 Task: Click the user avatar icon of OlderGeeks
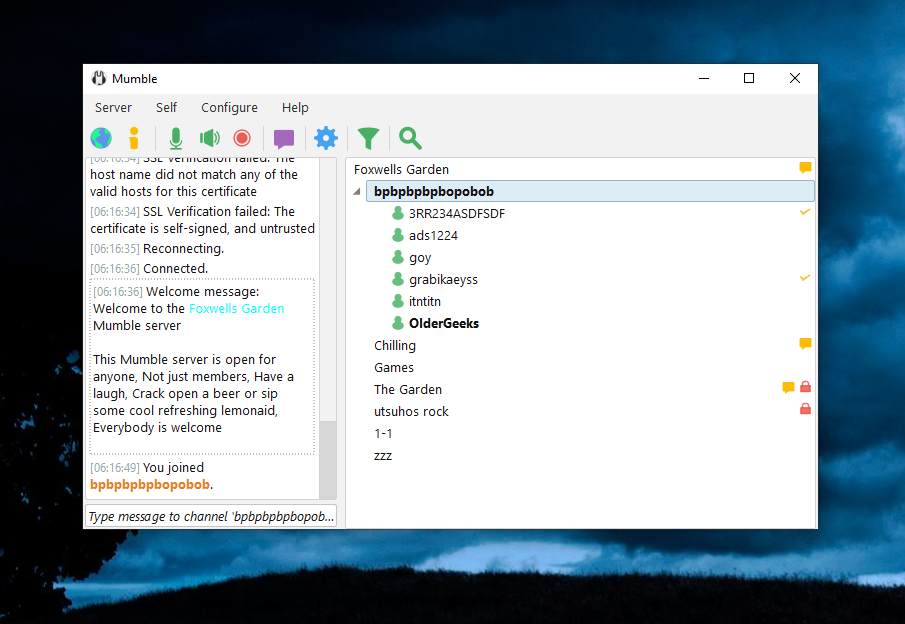(398, 323)
